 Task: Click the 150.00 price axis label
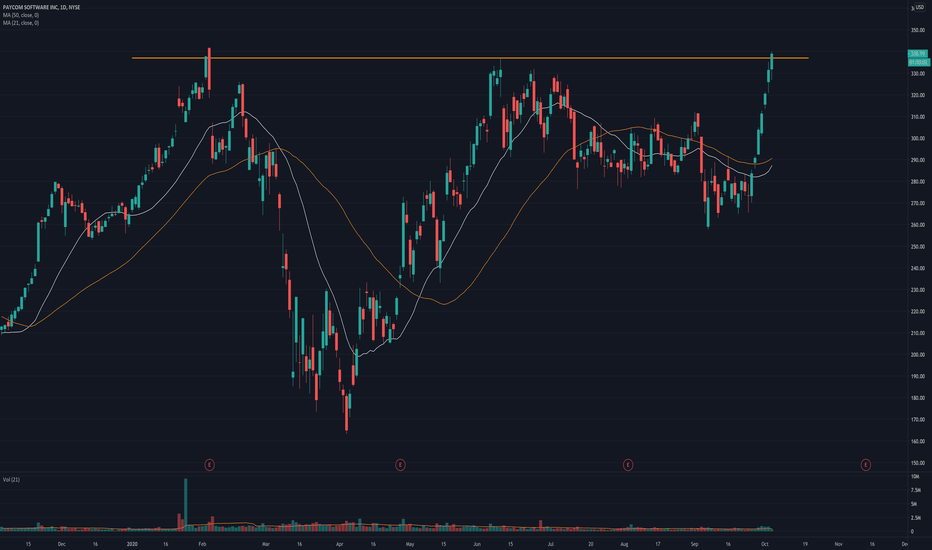click(917, 463)
